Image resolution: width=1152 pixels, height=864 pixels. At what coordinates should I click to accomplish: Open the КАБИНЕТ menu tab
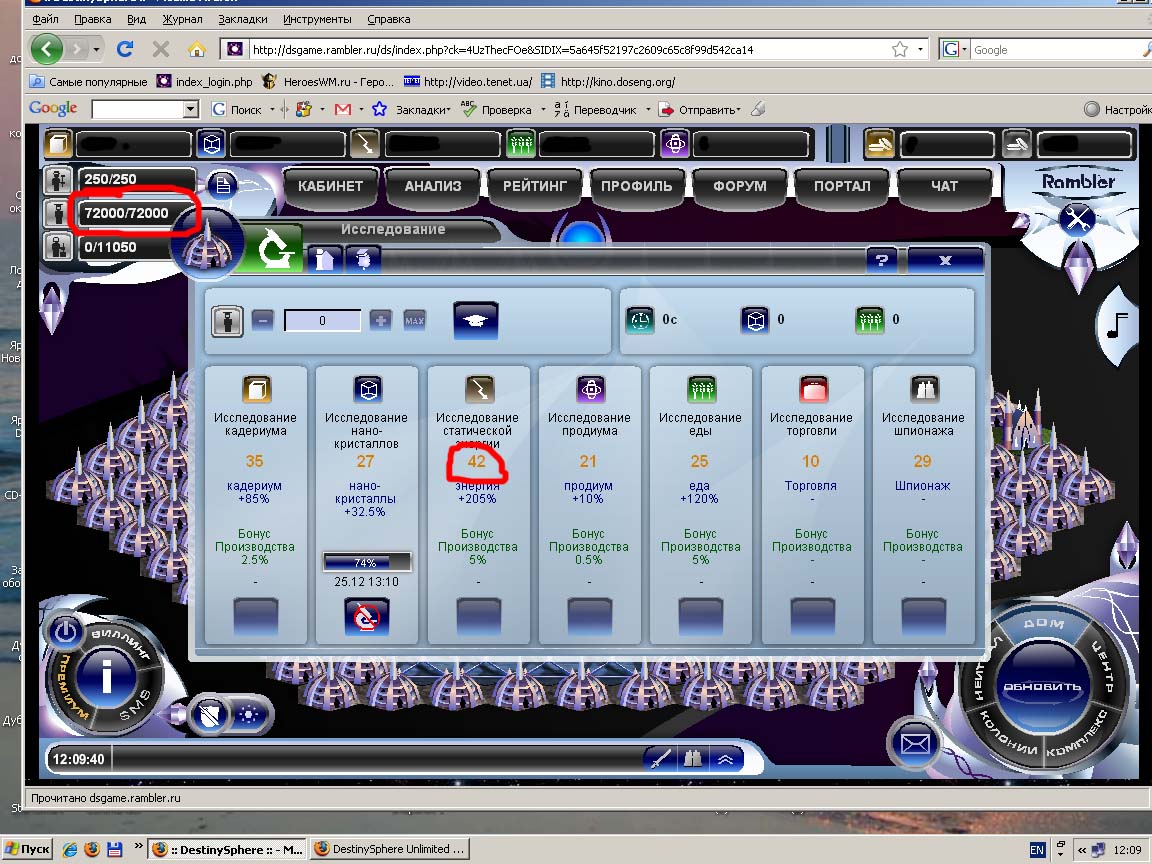click(x=331, y=186)
